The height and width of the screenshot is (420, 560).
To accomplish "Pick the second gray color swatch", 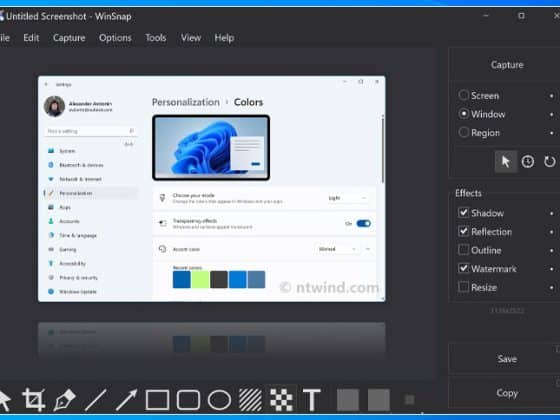I will pos(379,400).
